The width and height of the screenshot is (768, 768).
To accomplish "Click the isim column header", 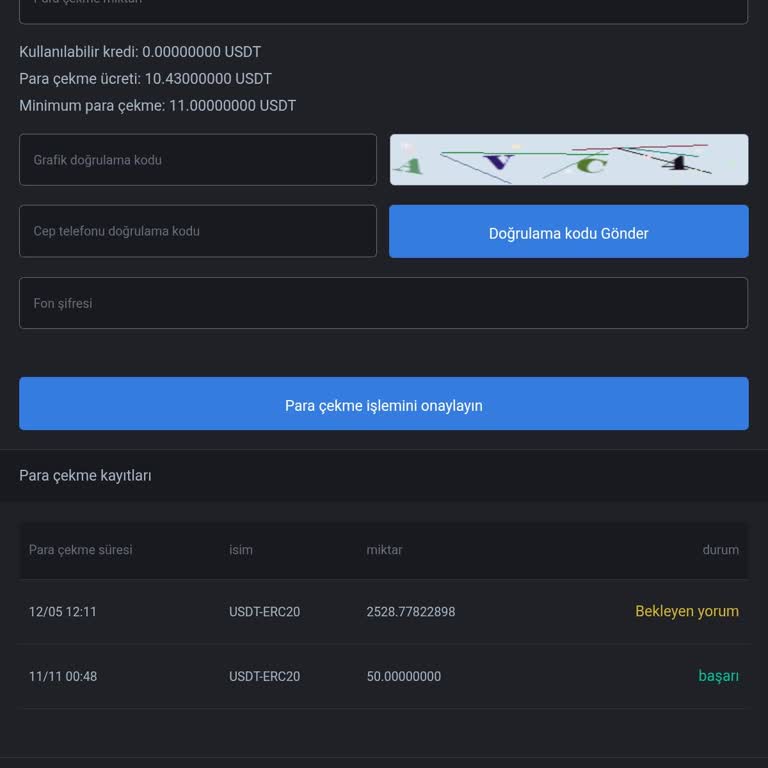I will 241,550.
